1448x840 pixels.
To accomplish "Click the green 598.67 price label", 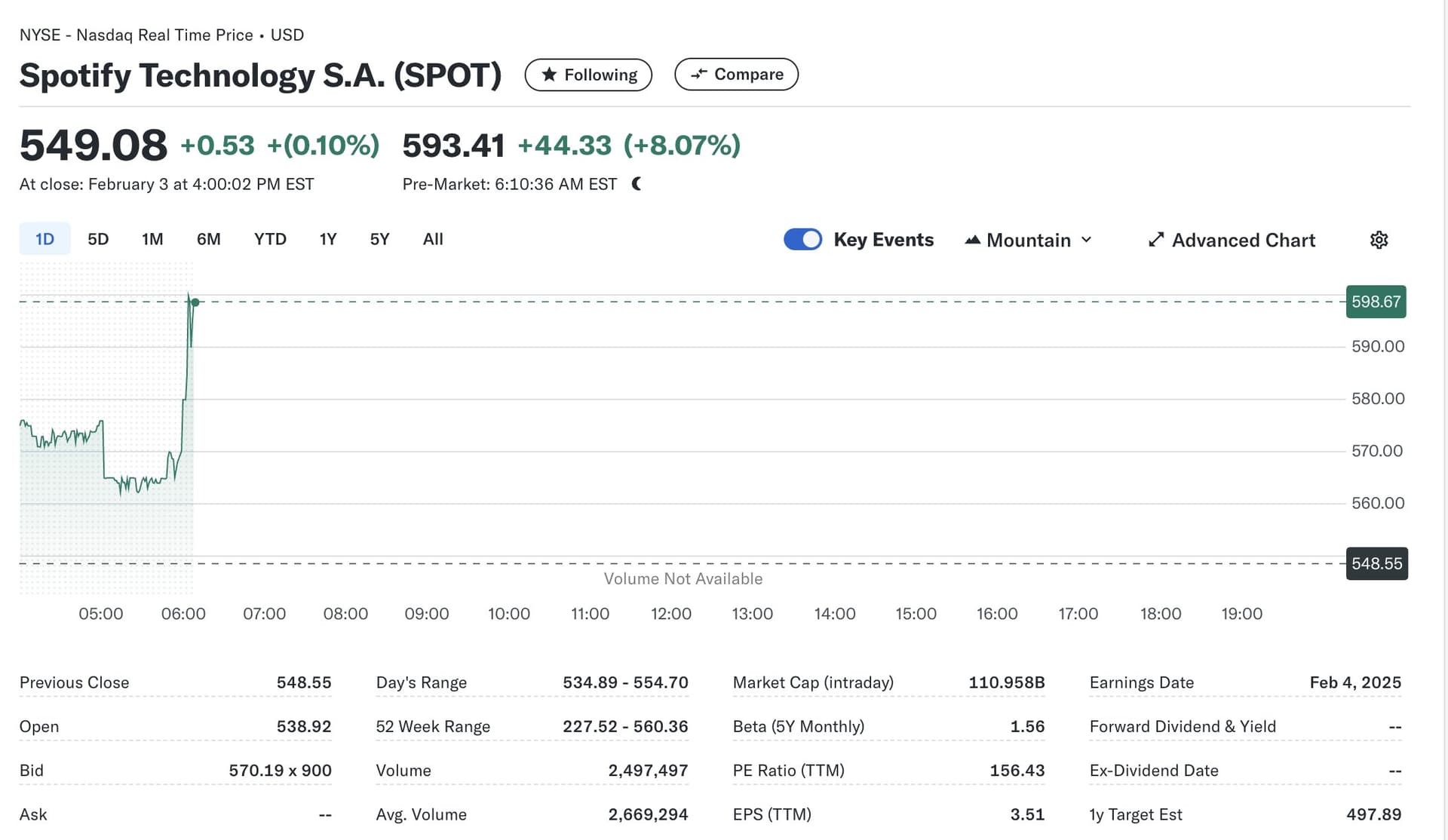I will 1376,302.
